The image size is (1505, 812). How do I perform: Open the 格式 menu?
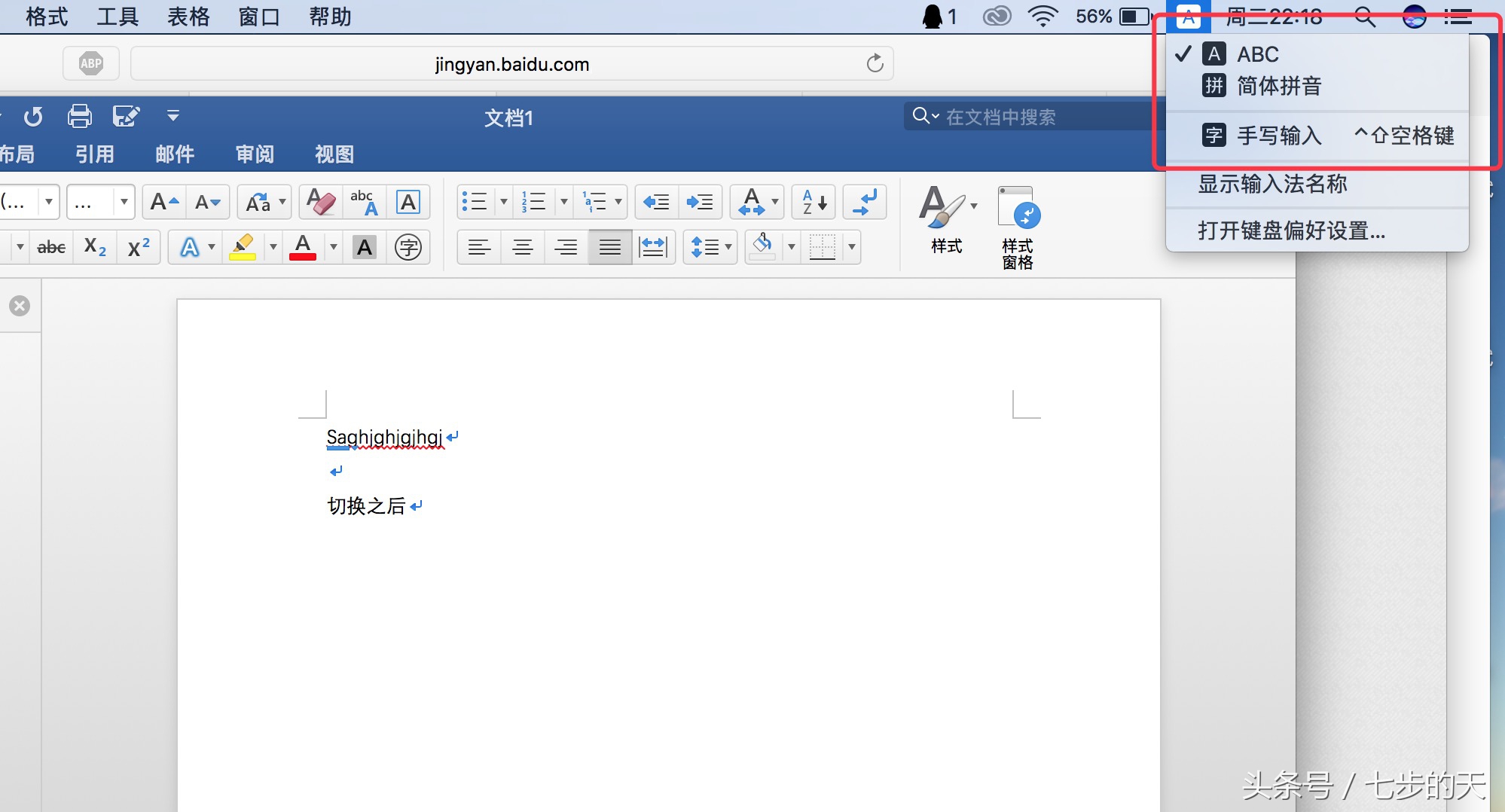(47, 17)
